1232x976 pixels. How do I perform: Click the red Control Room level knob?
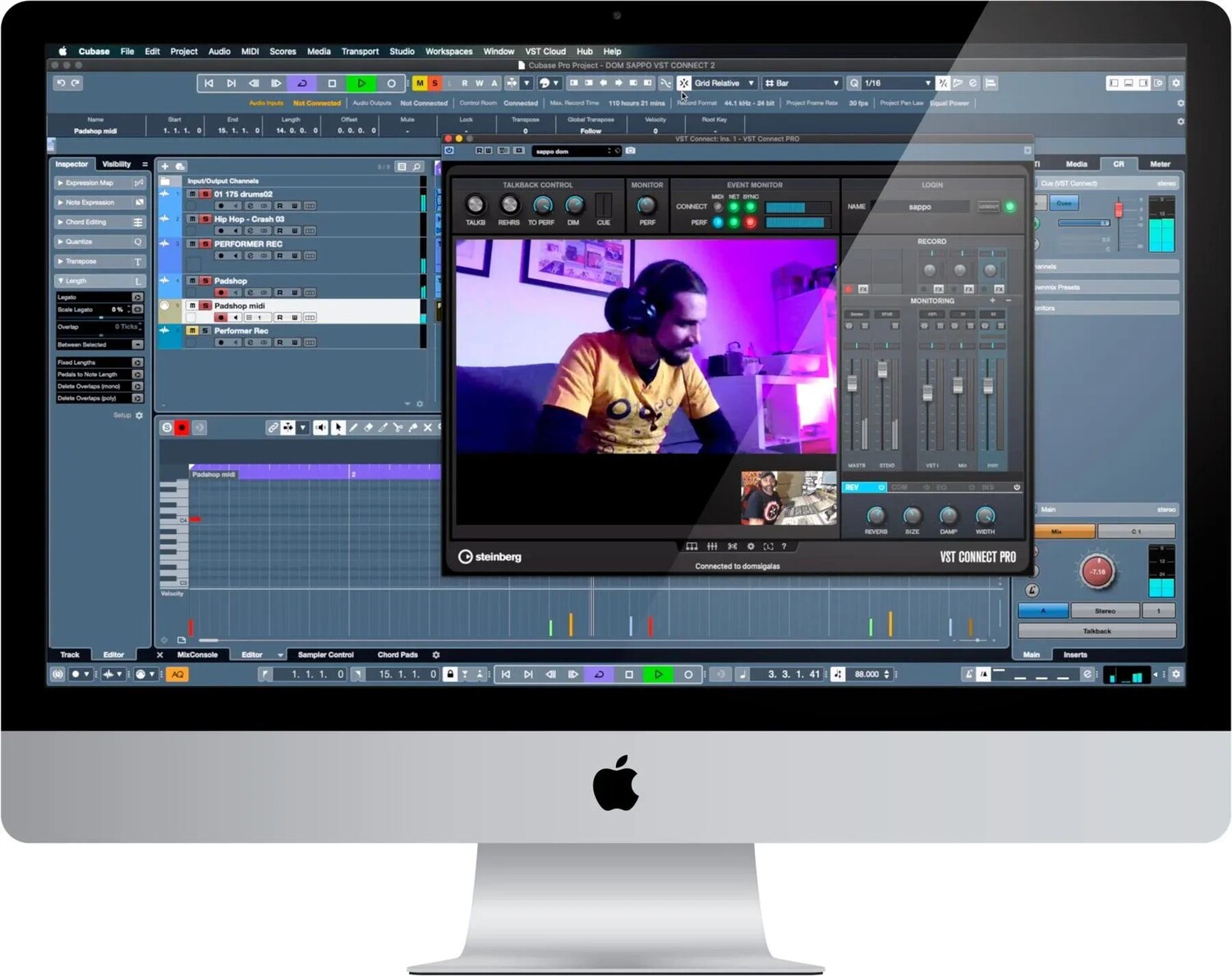1097,572
